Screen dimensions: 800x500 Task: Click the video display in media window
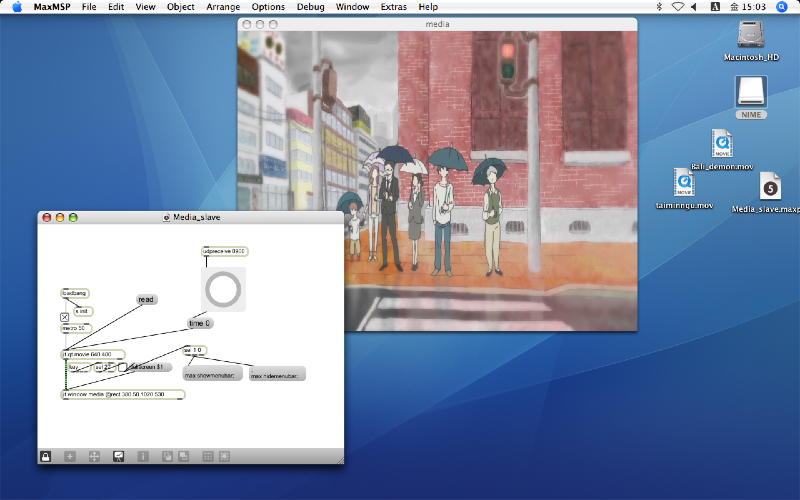(x=437, y=181)
